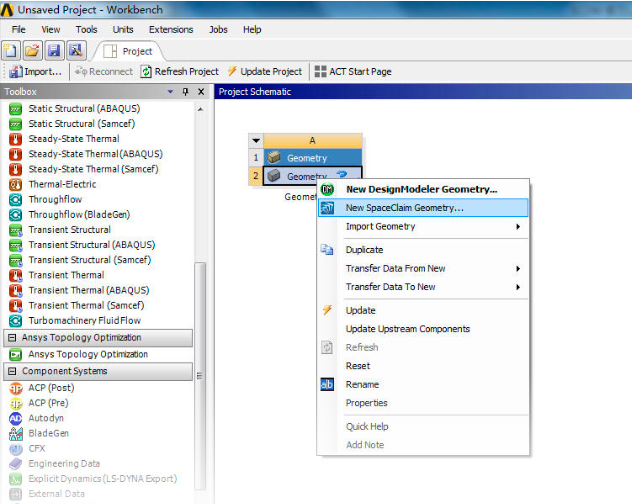Viewport: 632px width, 504px height.
Task: Switch to the Project tab
Action: 128,51
